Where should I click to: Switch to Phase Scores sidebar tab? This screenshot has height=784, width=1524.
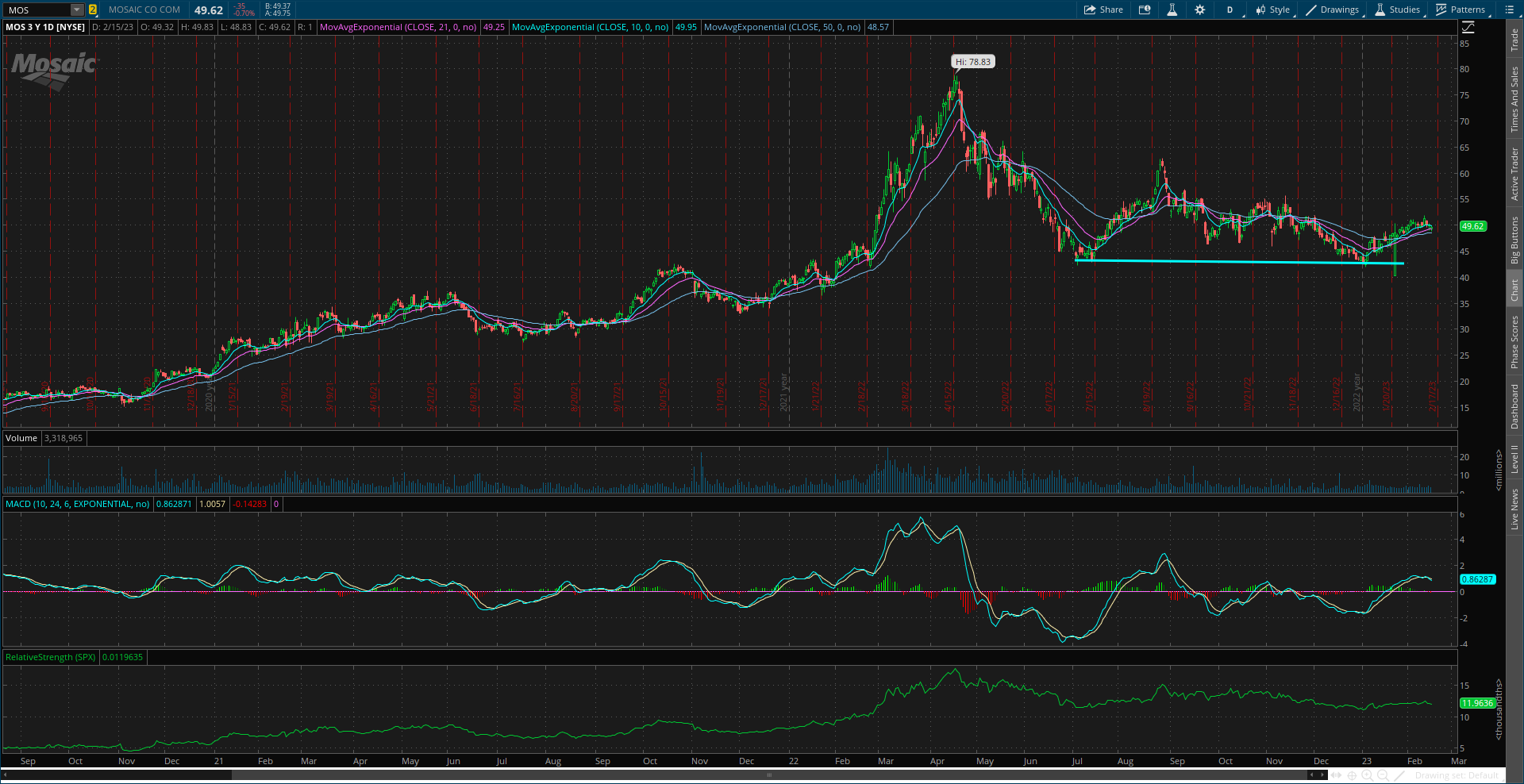pyautogui.click(x=1514, y=342)
